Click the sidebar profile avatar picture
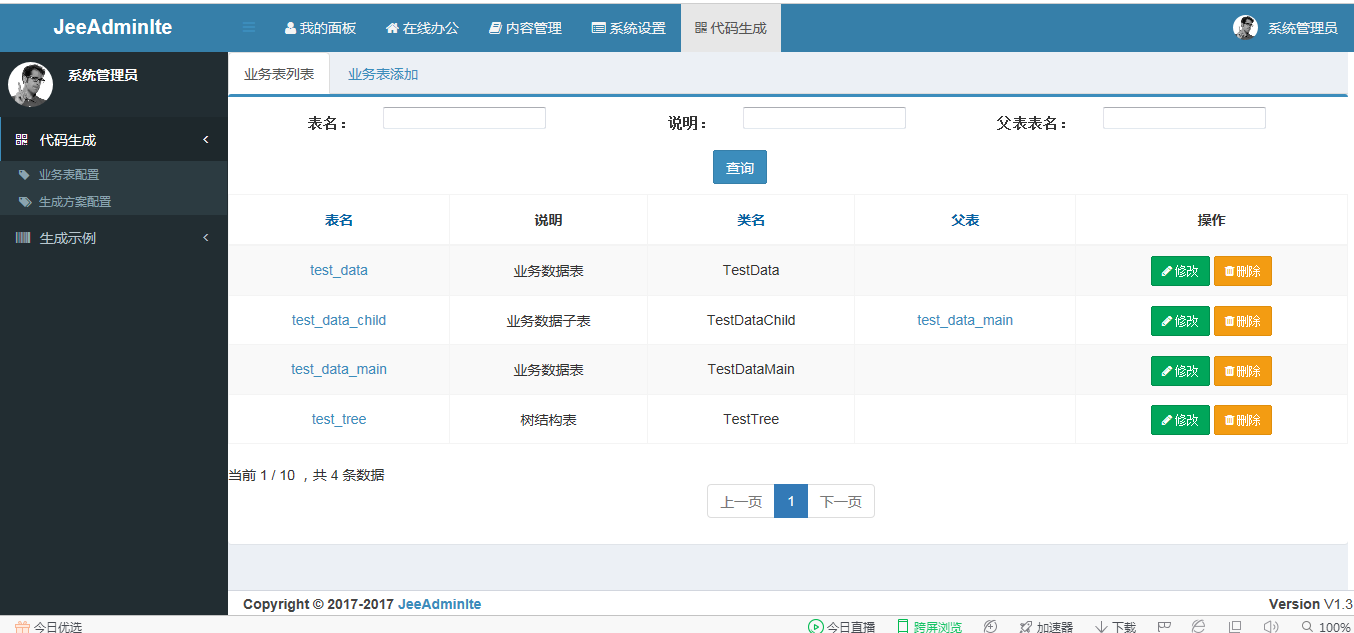Image resolution: width=1354 pixels, height=633 pixels. click(30, 85)
